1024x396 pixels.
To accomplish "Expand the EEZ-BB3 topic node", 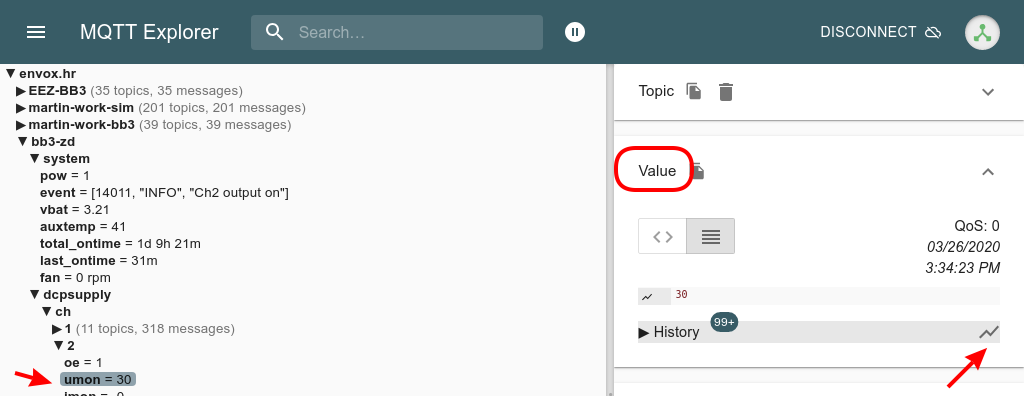I will (22, 90).
